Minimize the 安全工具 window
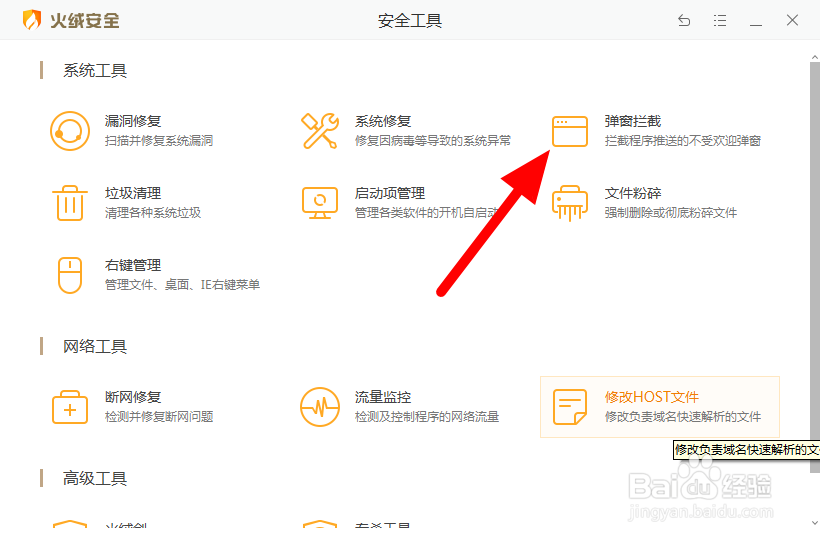Viewport: 820px width, 540px height. click(756, 25)
